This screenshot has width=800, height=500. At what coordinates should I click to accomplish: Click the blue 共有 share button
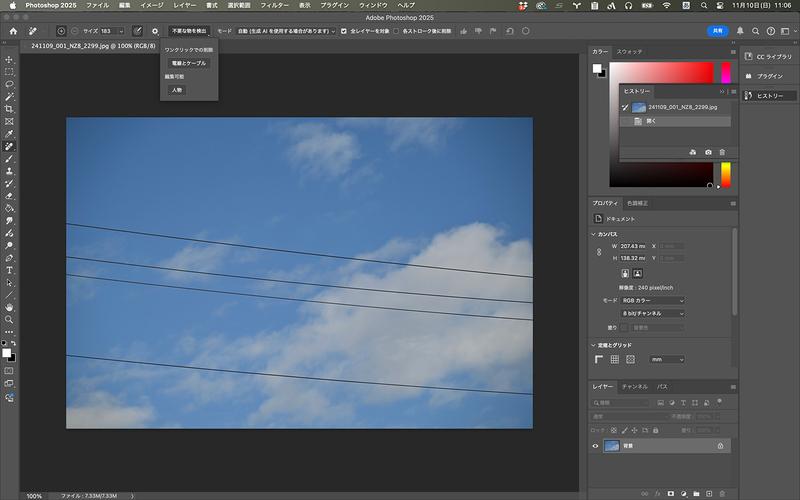click(716, 31)
